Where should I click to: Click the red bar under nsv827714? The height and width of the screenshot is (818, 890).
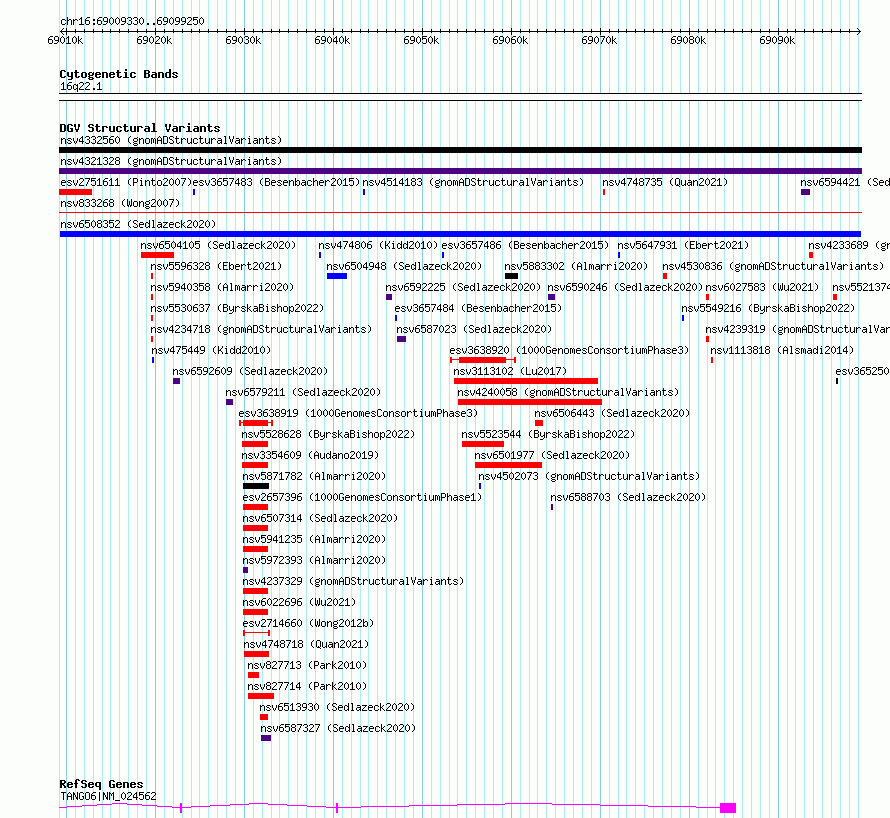coord(261,696)
